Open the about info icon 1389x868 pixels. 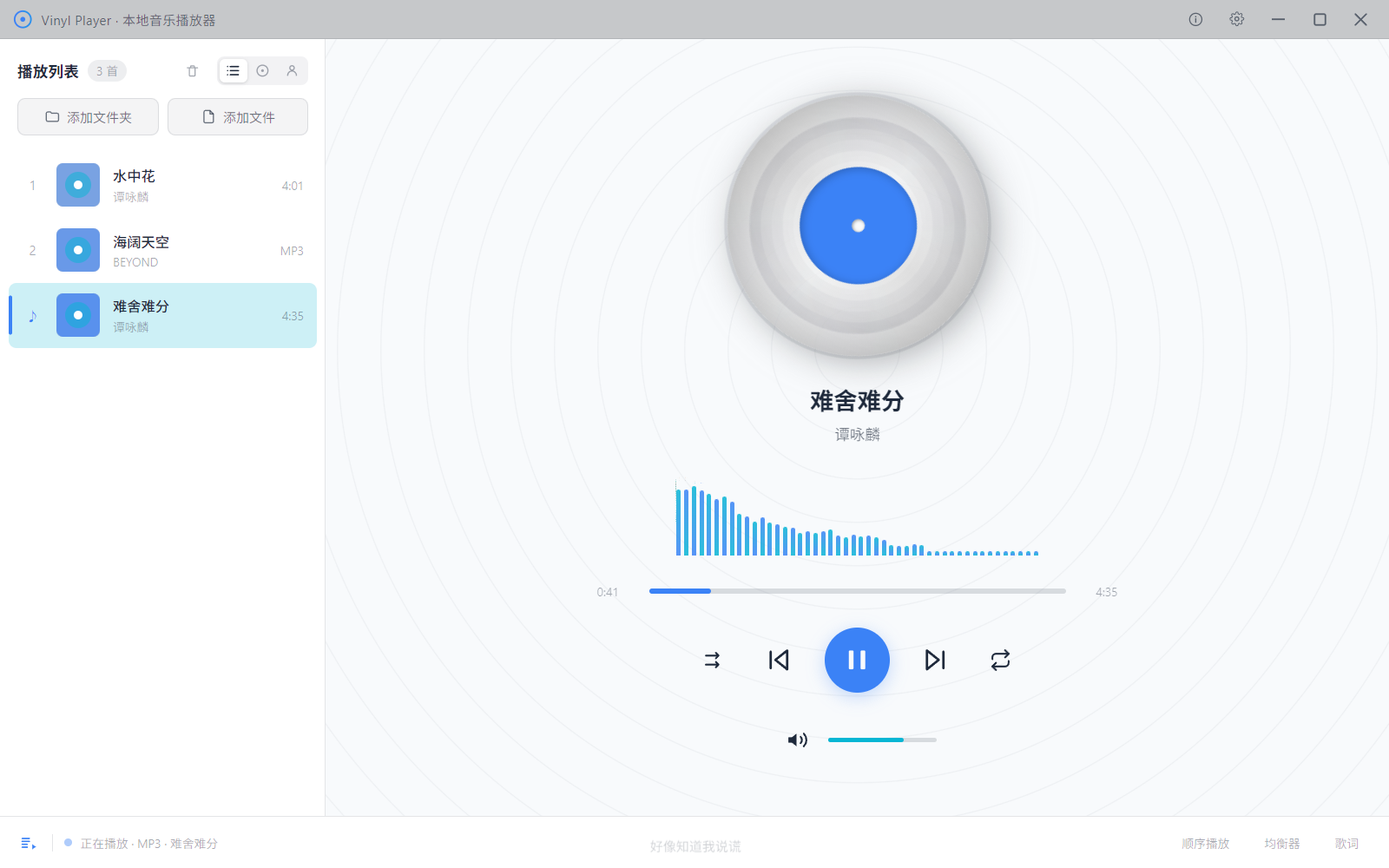click(1195, 19)
